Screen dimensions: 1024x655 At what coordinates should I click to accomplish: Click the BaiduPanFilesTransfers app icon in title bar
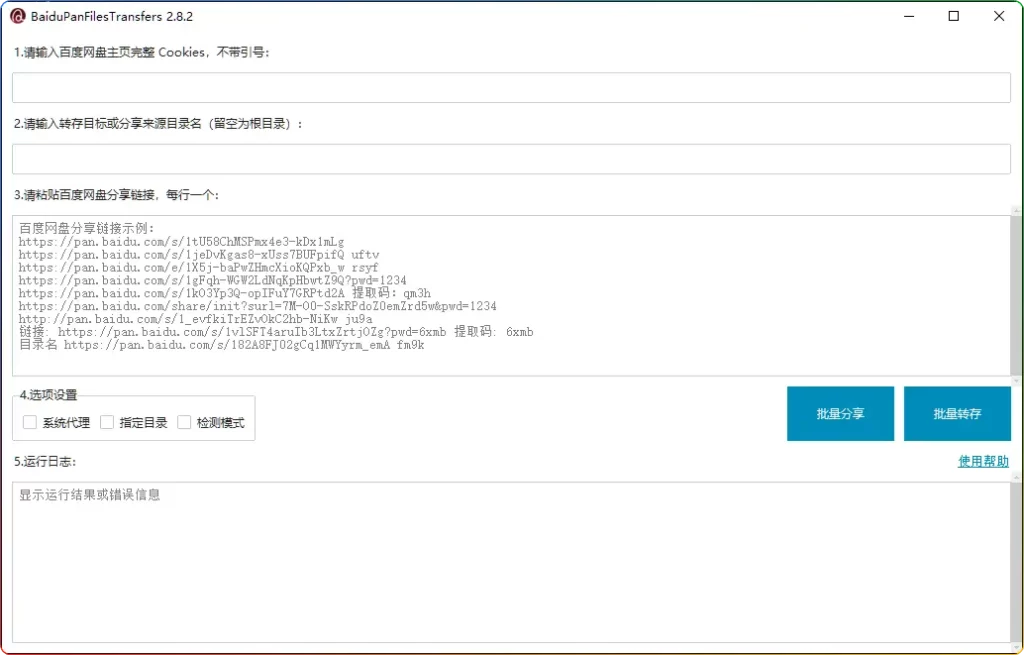(x=18, y=16)
